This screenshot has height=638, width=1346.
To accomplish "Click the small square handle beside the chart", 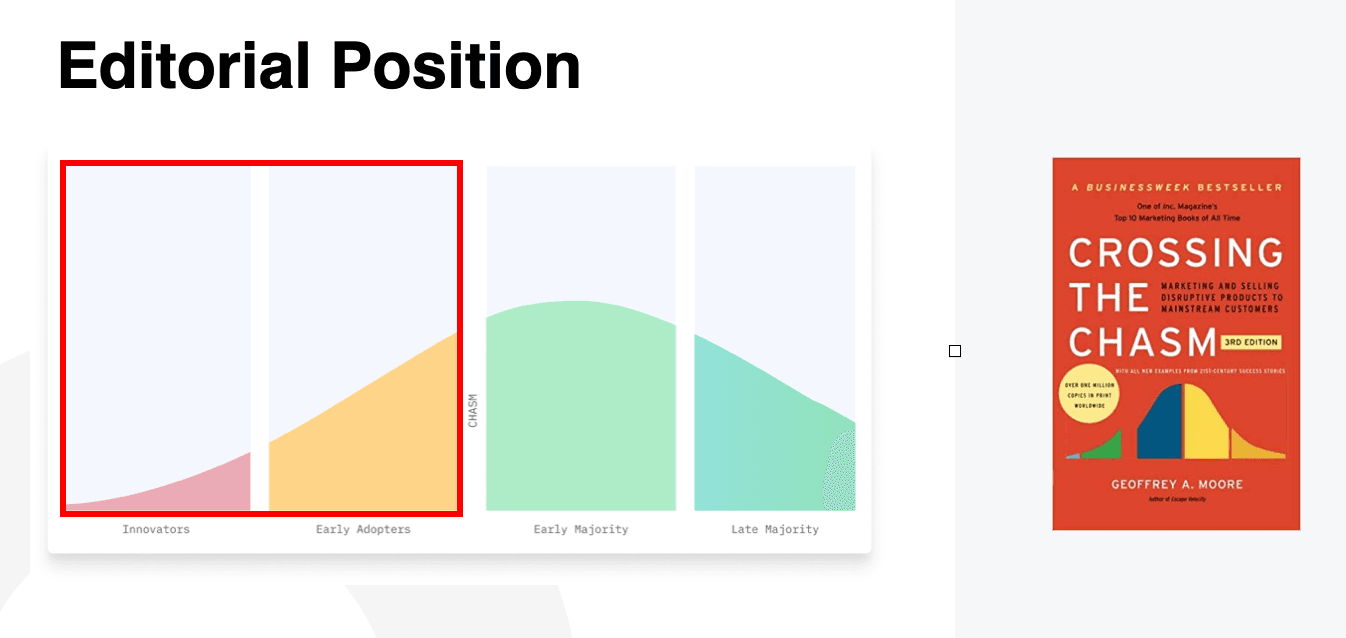I will coord(955,351).
